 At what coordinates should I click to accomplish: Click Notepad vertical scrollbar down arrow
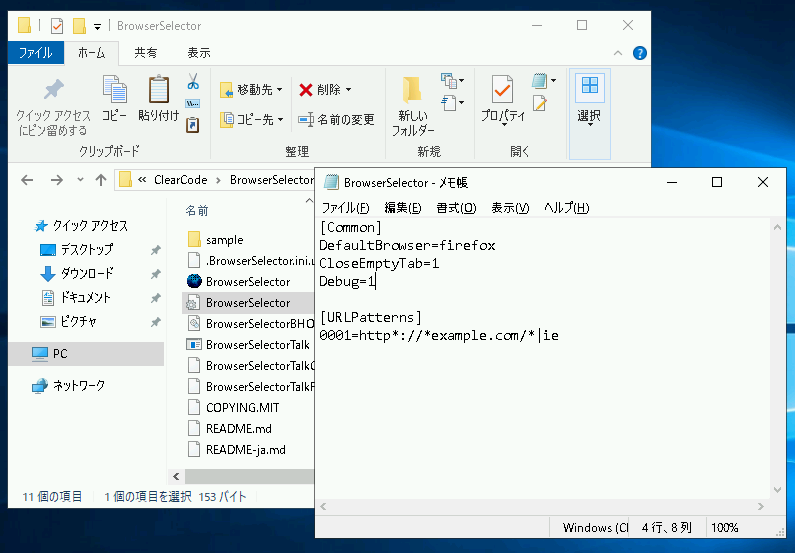pos(777,490)
